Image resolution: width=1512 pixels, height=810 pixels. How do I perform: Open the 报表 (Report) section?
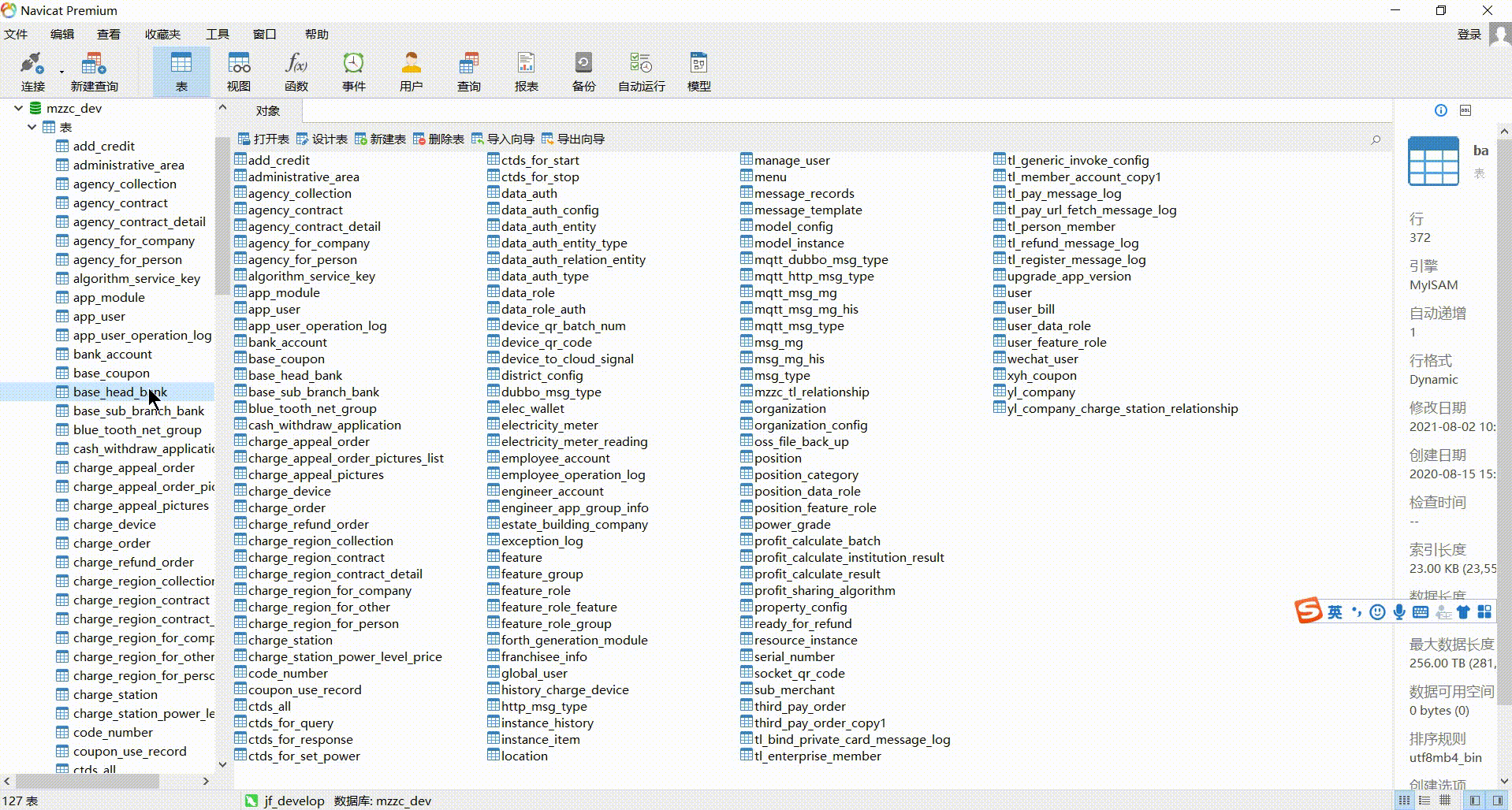point(527,71)
